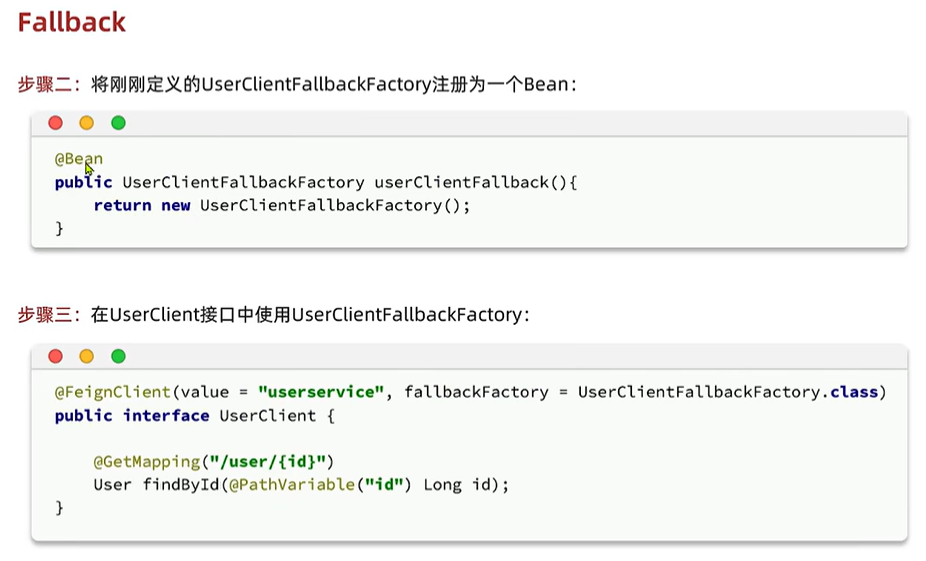Click the fallbackFactory attribute name

[x=476, y=392]
